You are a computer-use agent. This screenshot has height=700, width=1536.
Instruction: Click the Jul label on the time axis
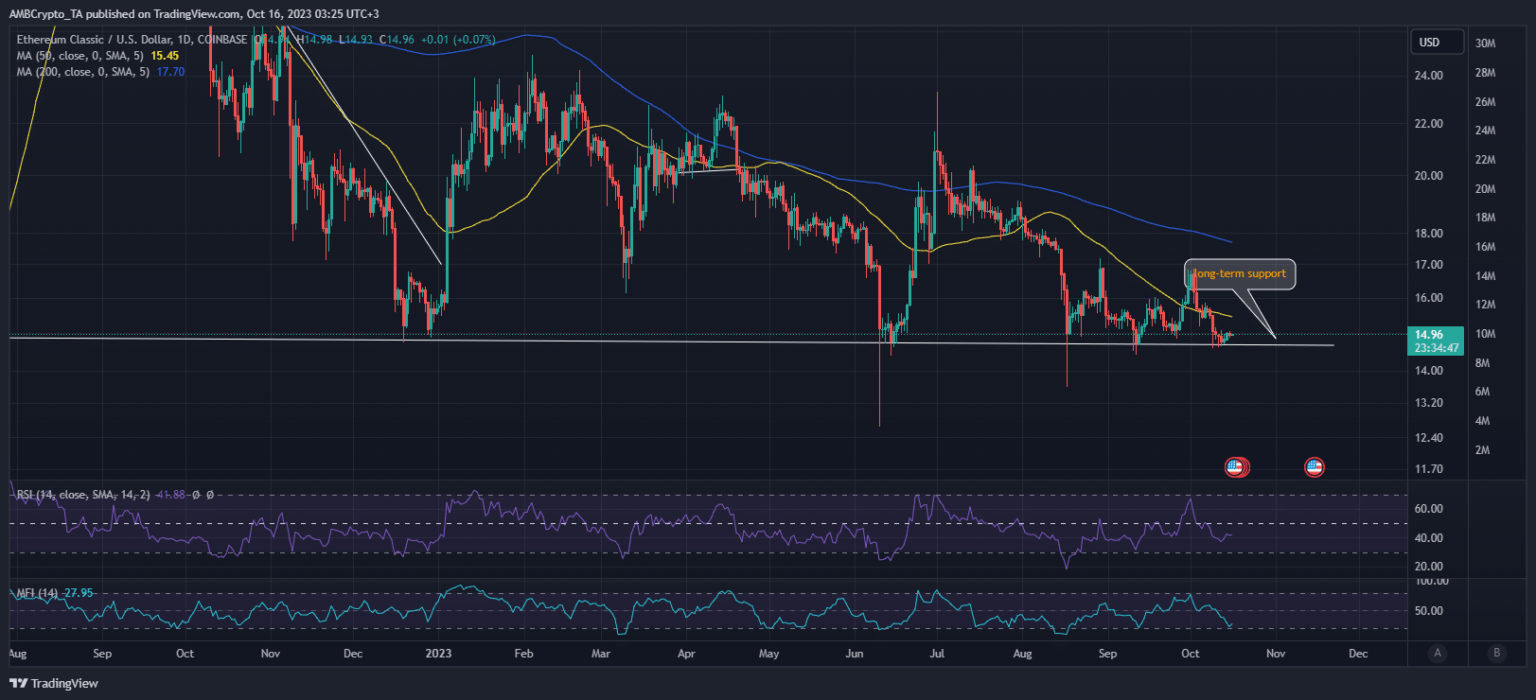937,654
